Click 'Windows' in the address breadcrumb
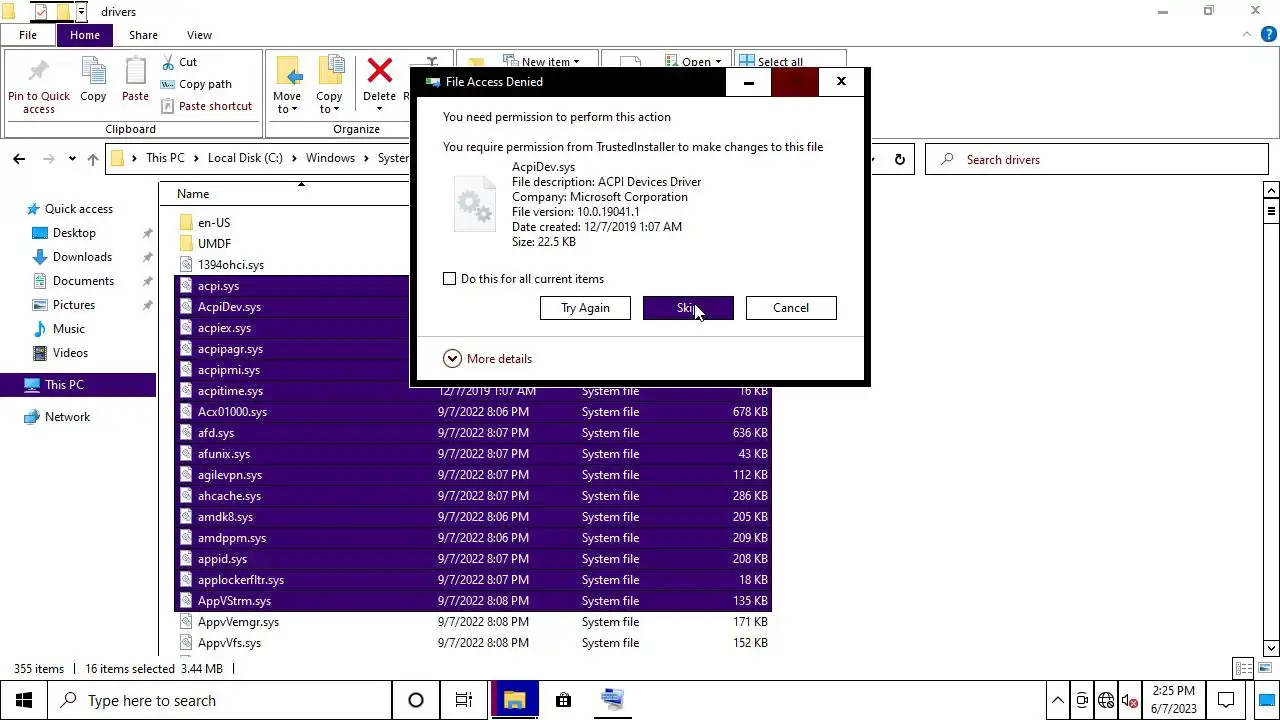The image size is (1280, 720). click(x=330, y=158)
